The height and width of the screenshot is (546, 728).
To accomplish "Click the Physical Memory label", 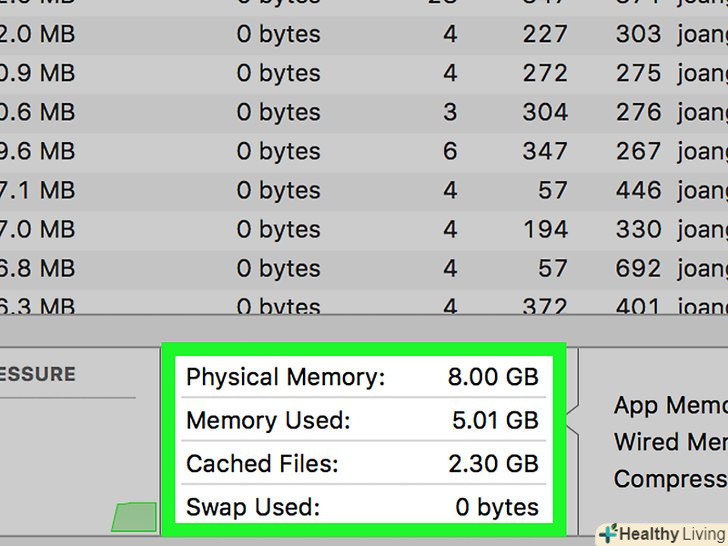I will click(285, 377).
